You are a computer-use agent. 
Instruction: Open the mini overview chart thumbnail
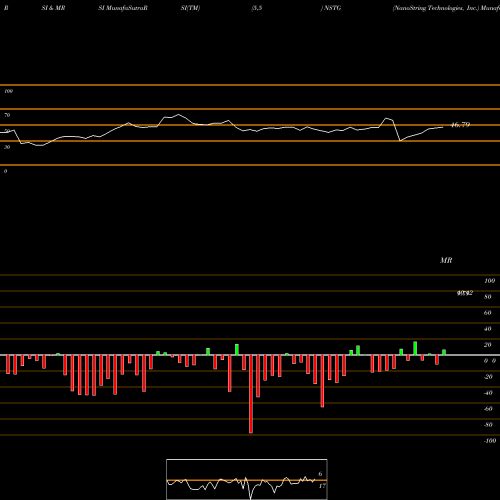247,479
